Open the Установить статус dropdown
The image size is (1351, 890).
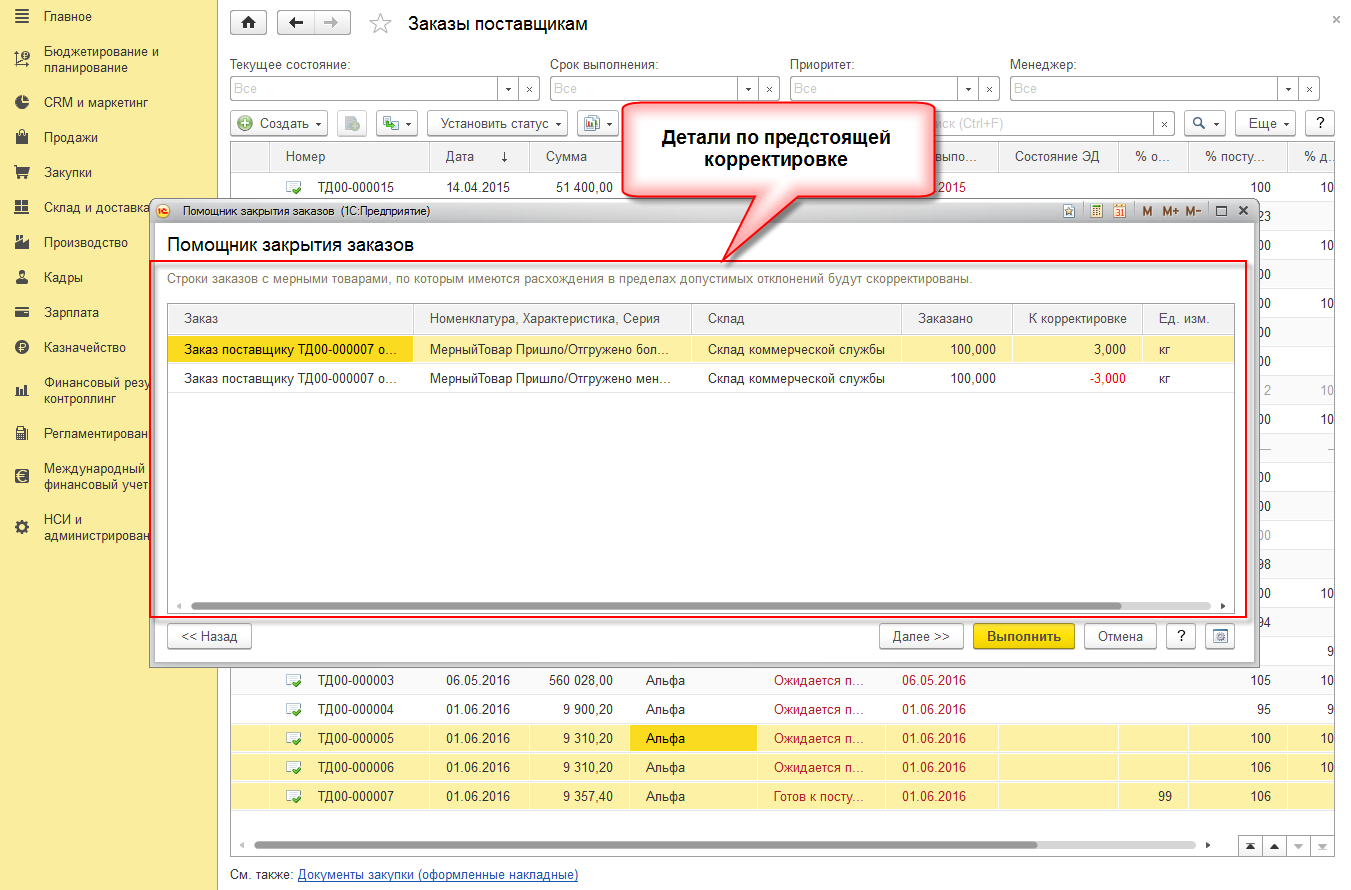click(497, 124)
